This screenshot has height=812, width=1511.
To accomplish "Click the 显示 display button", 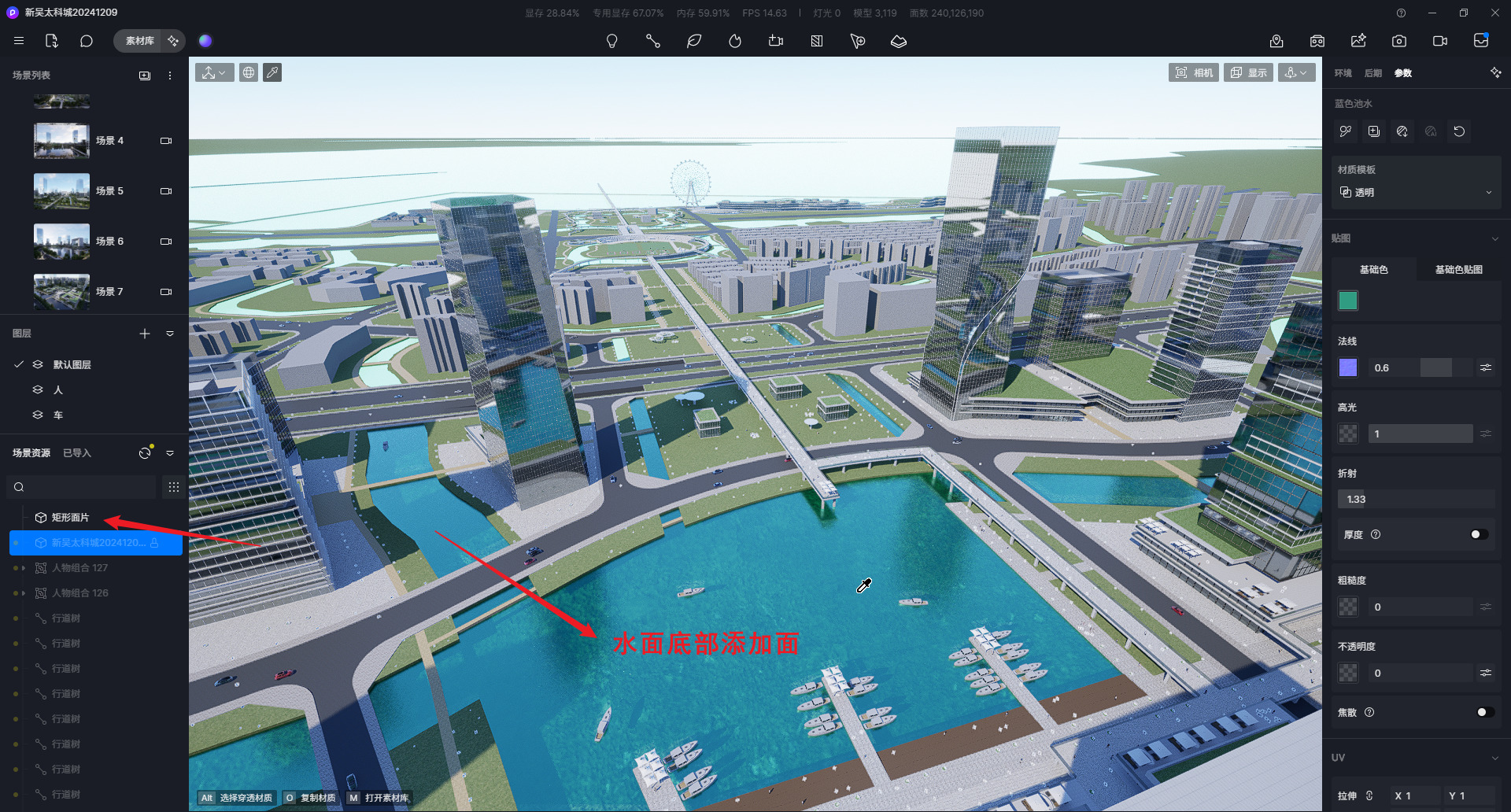I will [x=1248, y=72].
